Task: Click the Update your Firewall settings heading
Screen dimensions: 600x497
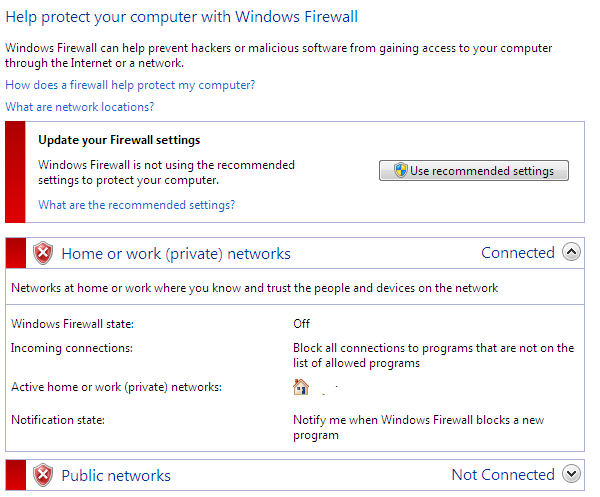Action: (x=119, y=140)
